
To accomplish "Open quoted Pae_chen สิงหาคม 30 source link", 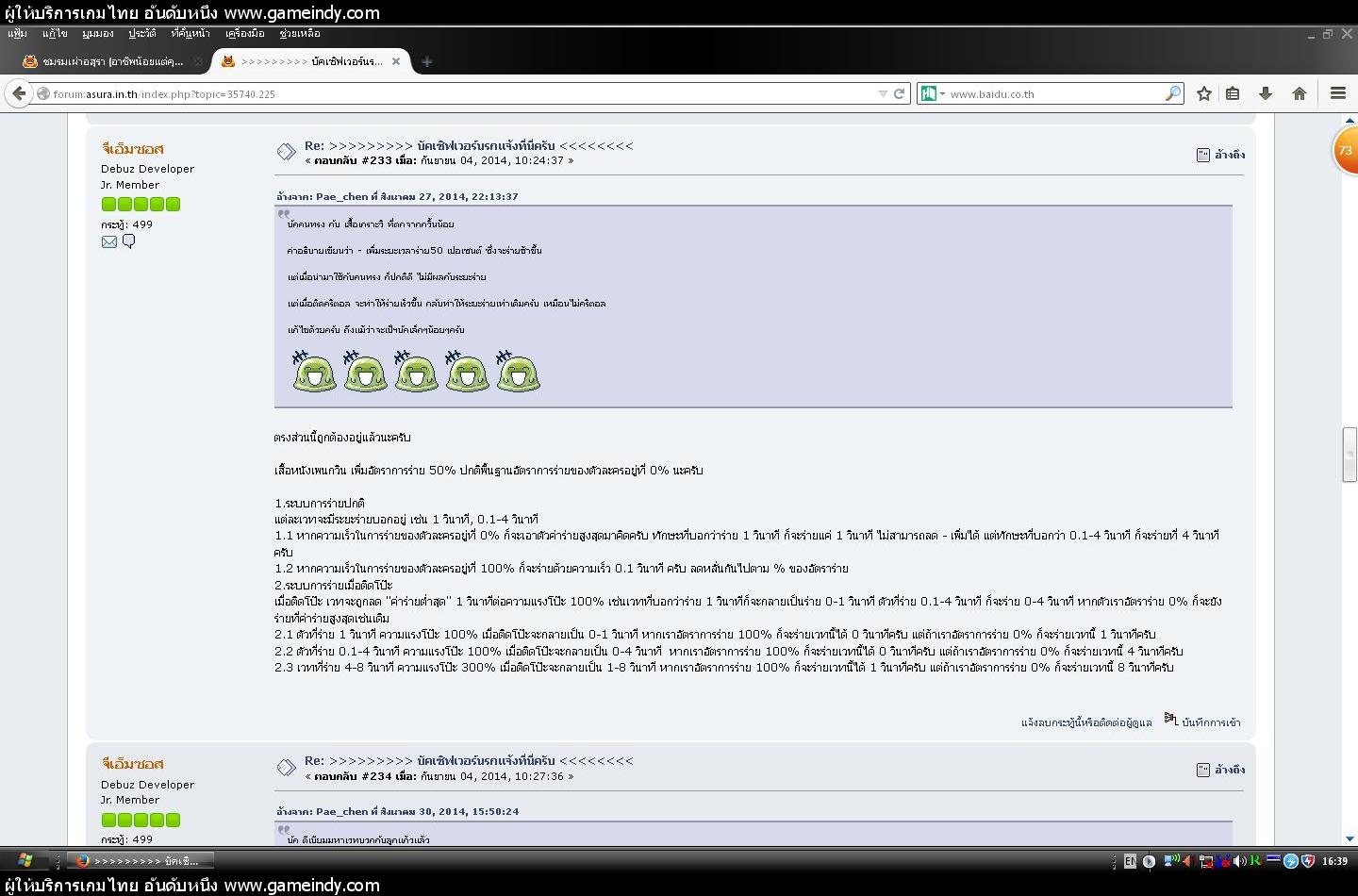I will click(x=397, y=811).
